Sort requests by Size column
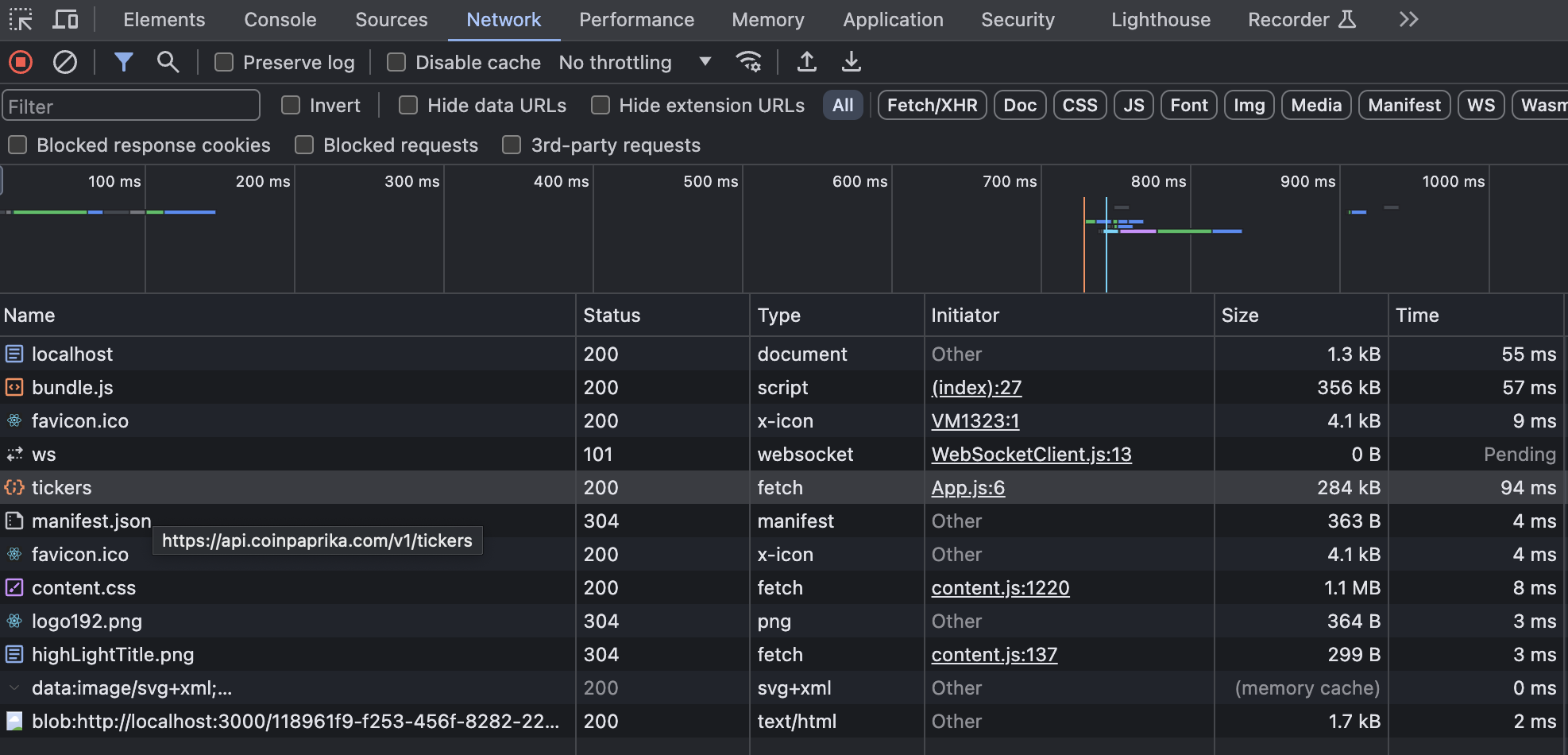 (x=1301, y=316)
